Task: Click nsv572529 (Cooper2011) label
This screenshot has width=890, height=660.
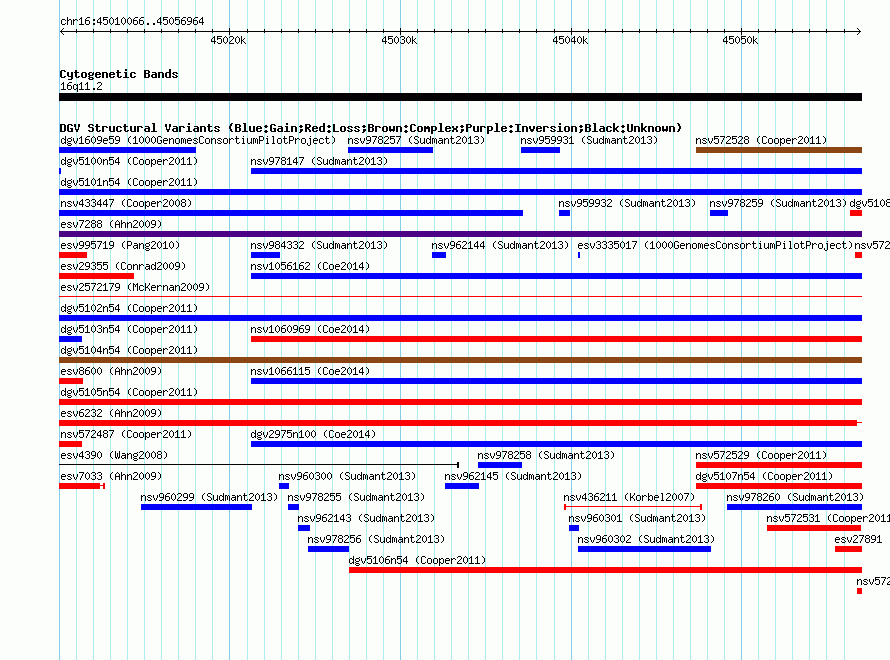Action: tap(761, 455)
